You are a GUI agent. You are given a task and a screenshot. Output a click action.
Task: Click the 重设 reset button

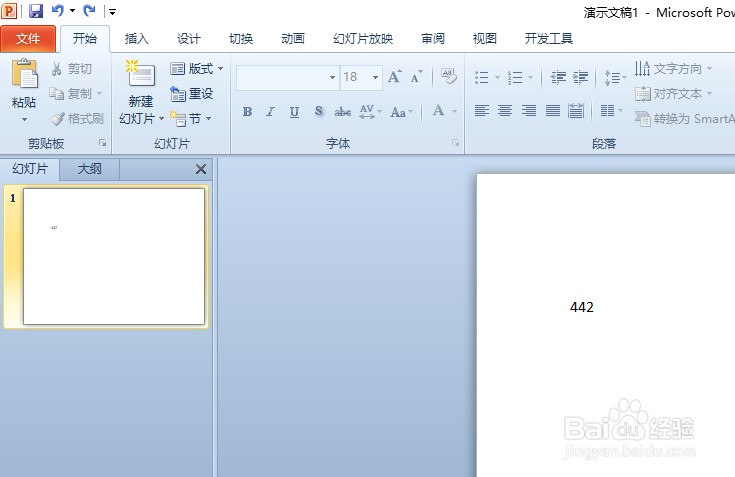pyautogui.click(x=191, y=94)
